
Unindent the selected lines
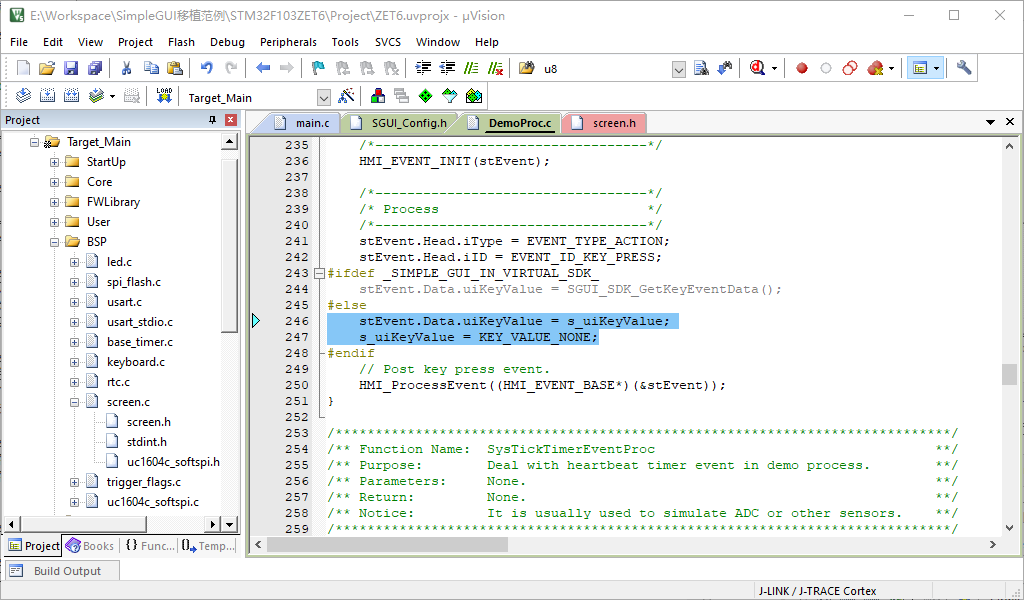pyautogui.click(x=447, y=68)
